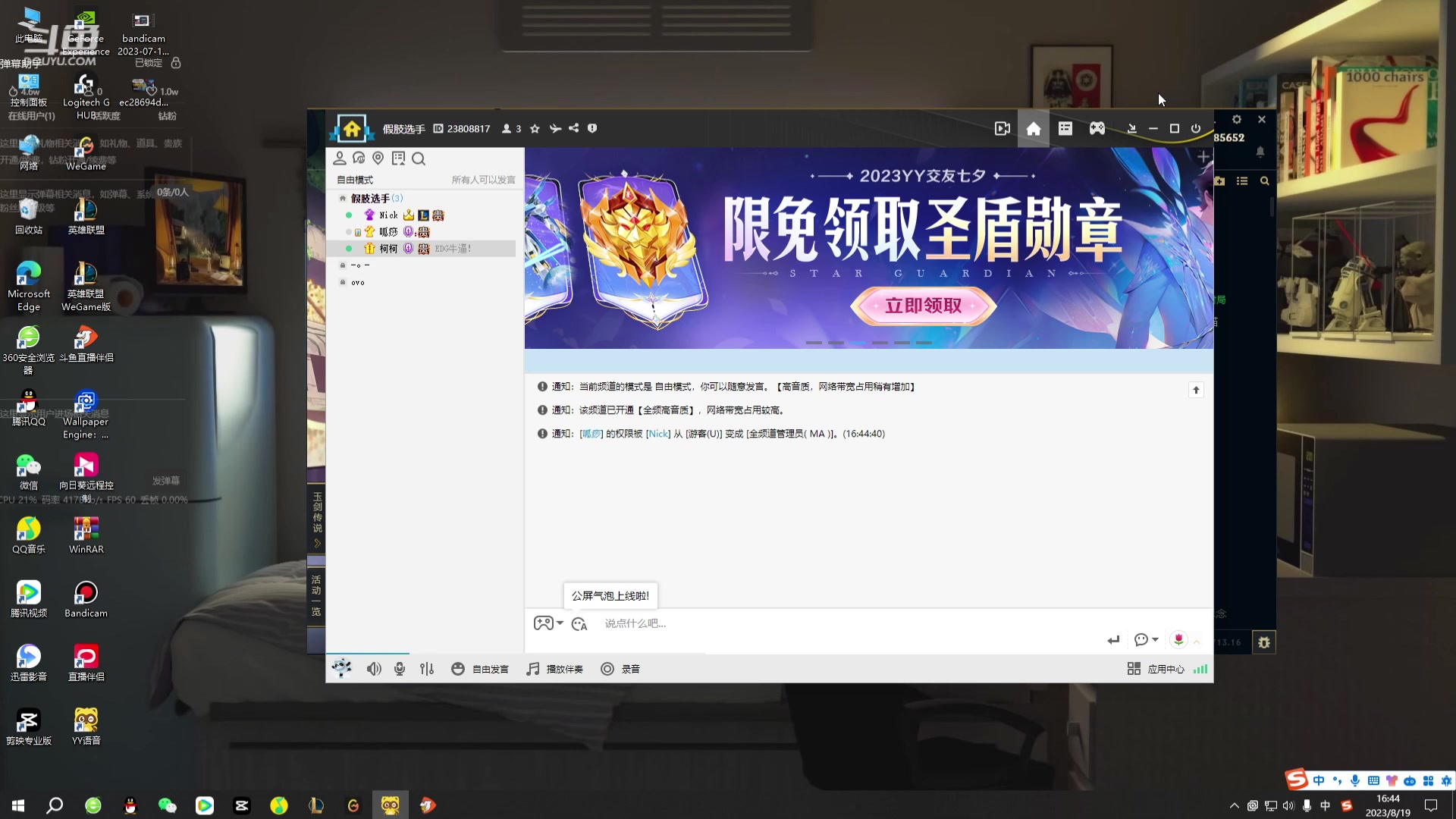The image size is (1456, 819).
Task: Share the channel using the share icon
Action: 574,128
